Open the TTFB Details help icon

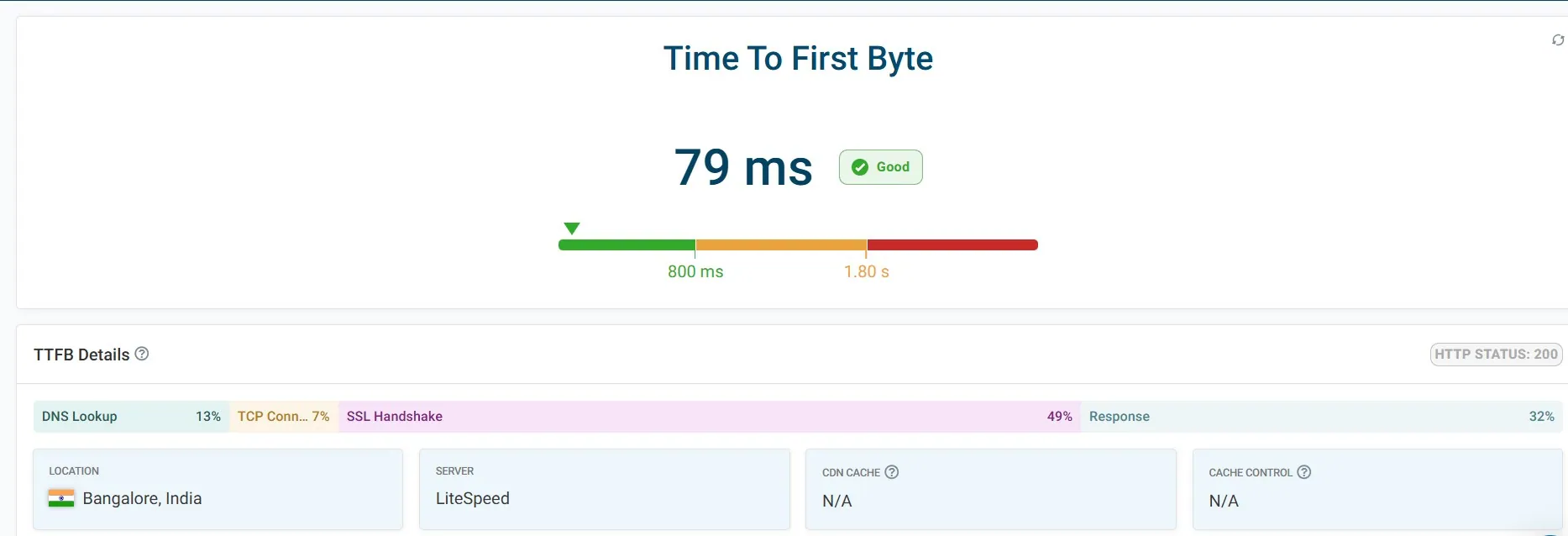[x=142, y=354]
